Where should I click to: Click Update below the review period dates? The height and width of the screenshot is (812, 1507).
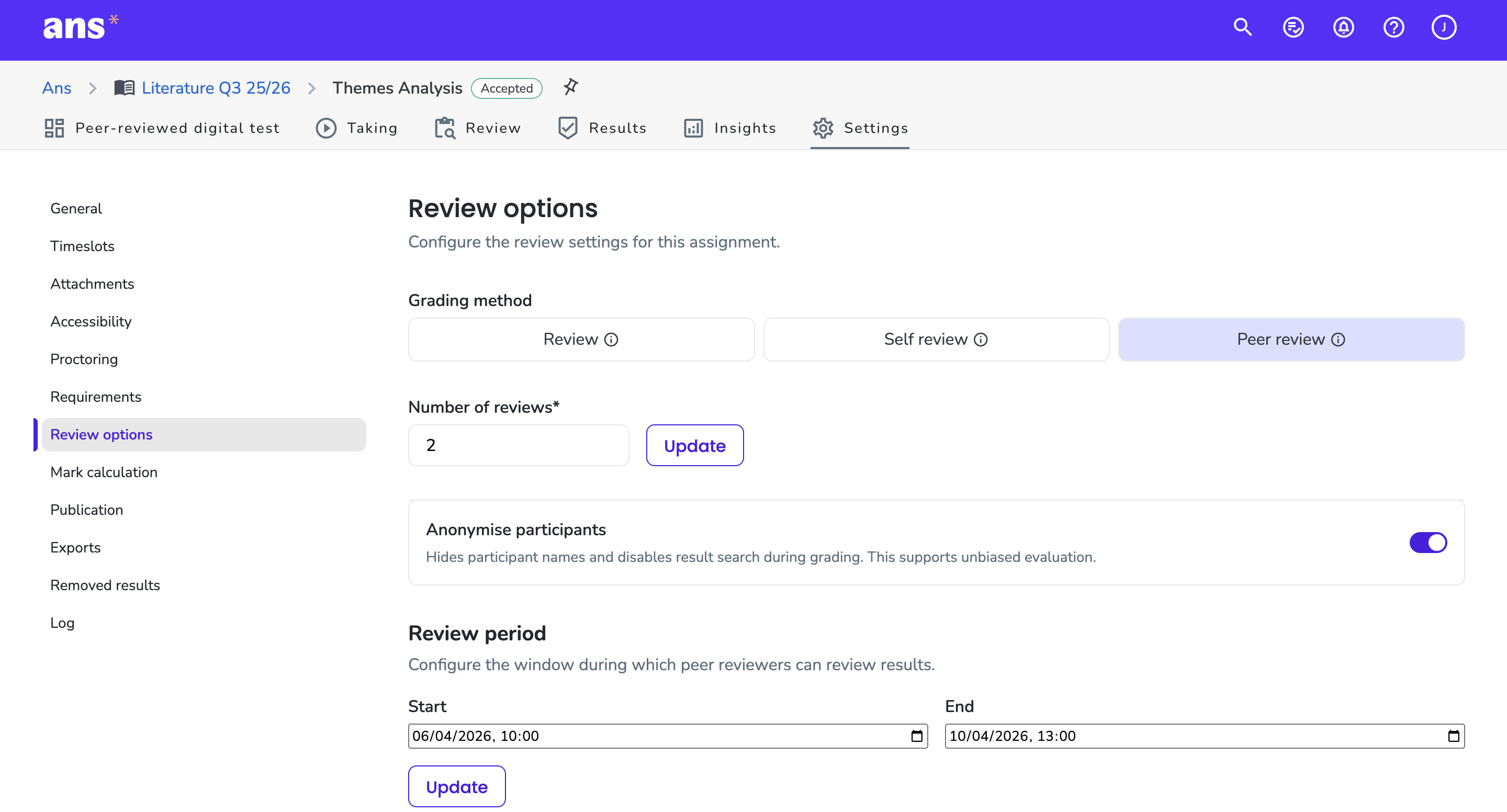[x=456, y=787]
